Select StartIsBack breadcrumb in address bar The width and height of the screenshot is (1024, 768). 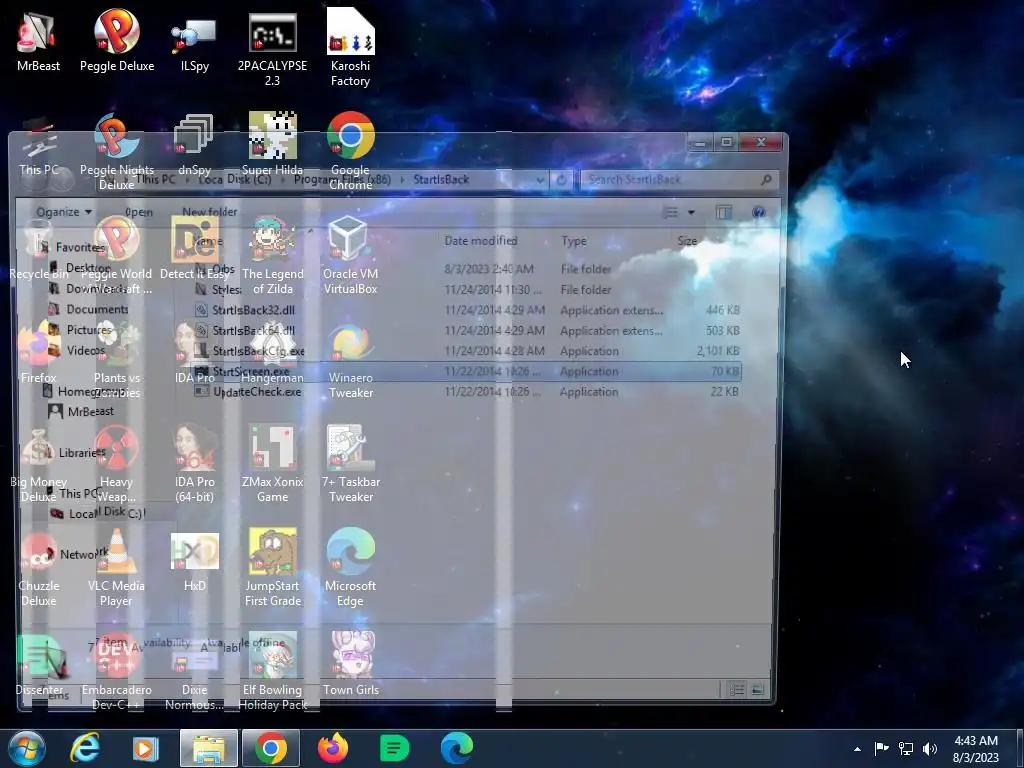(x=441, y=180)
